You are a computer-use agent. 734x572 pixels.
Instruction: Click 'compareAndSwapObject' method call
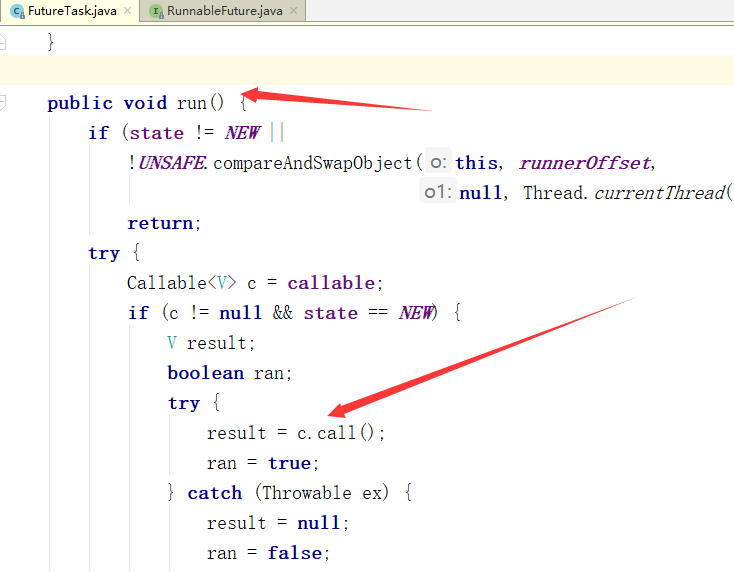(x=313, y=163)
